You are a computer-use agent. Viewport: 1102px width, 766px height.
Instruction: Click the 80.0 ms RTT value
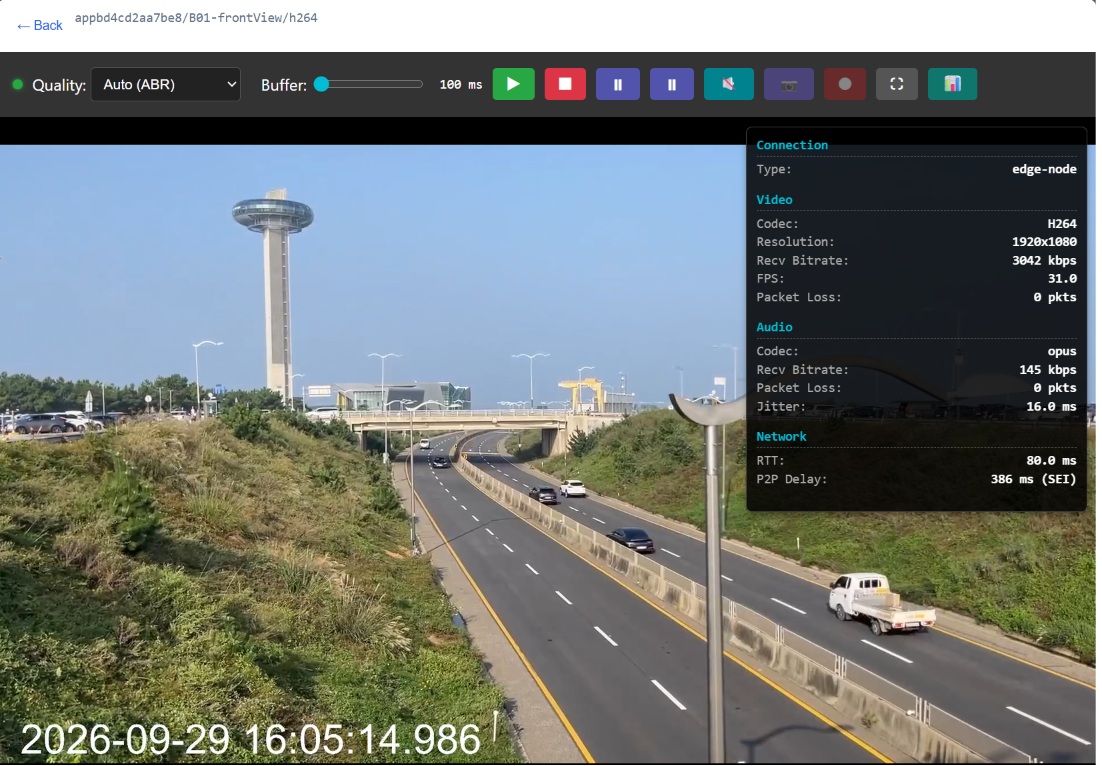click(x=1051, y=460)
